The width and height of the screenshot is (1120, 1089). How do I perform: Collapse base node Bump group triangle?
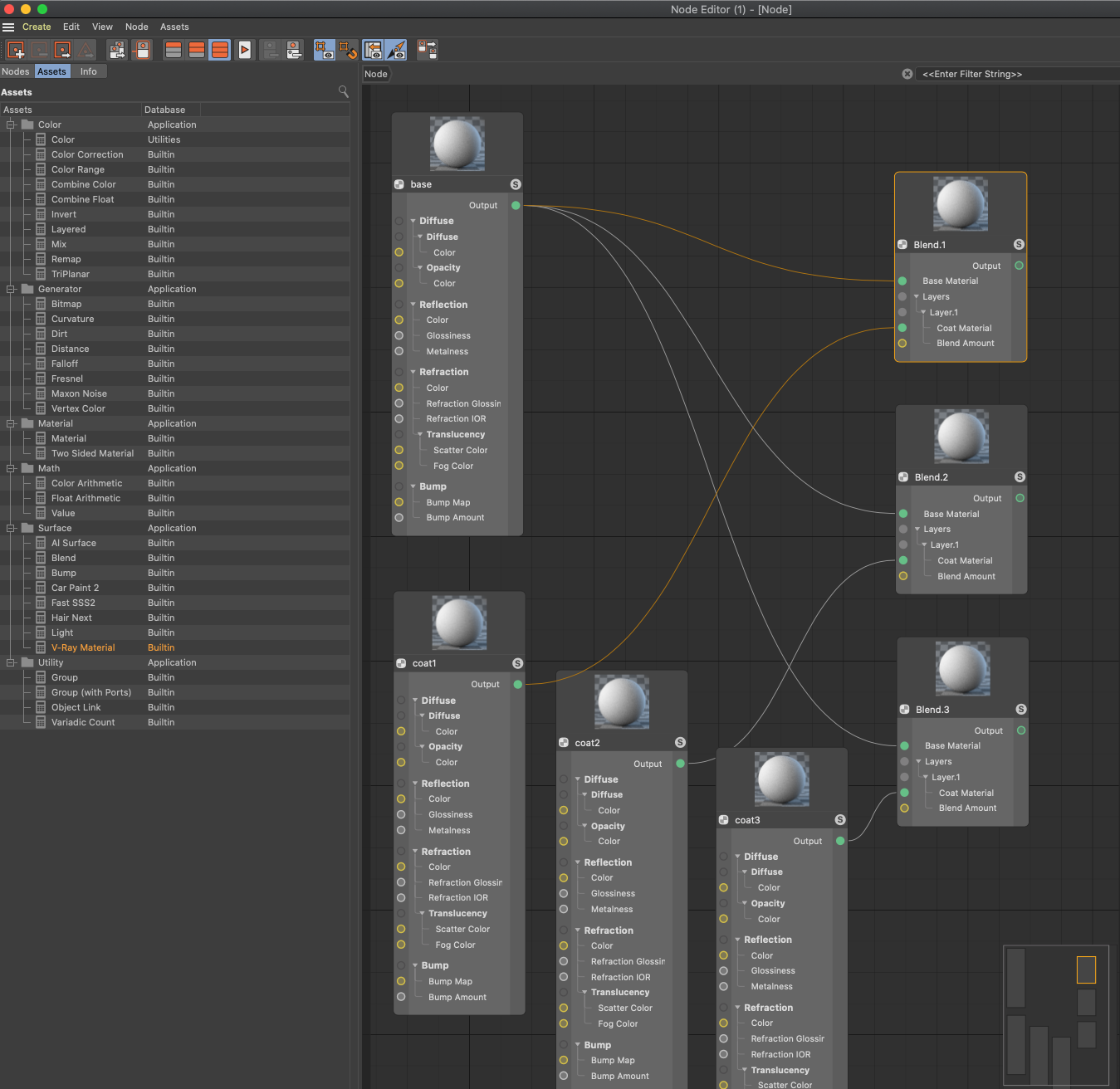click(413, 486)
